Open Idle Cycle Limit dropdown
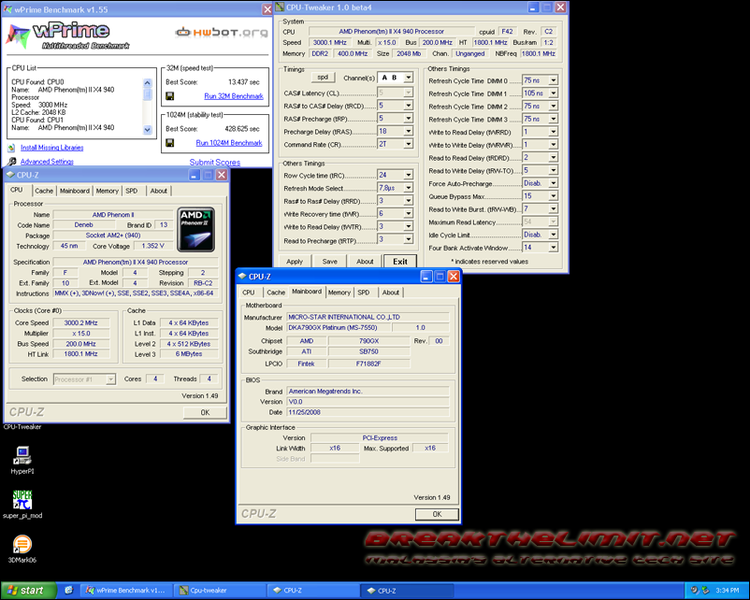The width and height of the screenshot is (750, 600). [553, 235]
